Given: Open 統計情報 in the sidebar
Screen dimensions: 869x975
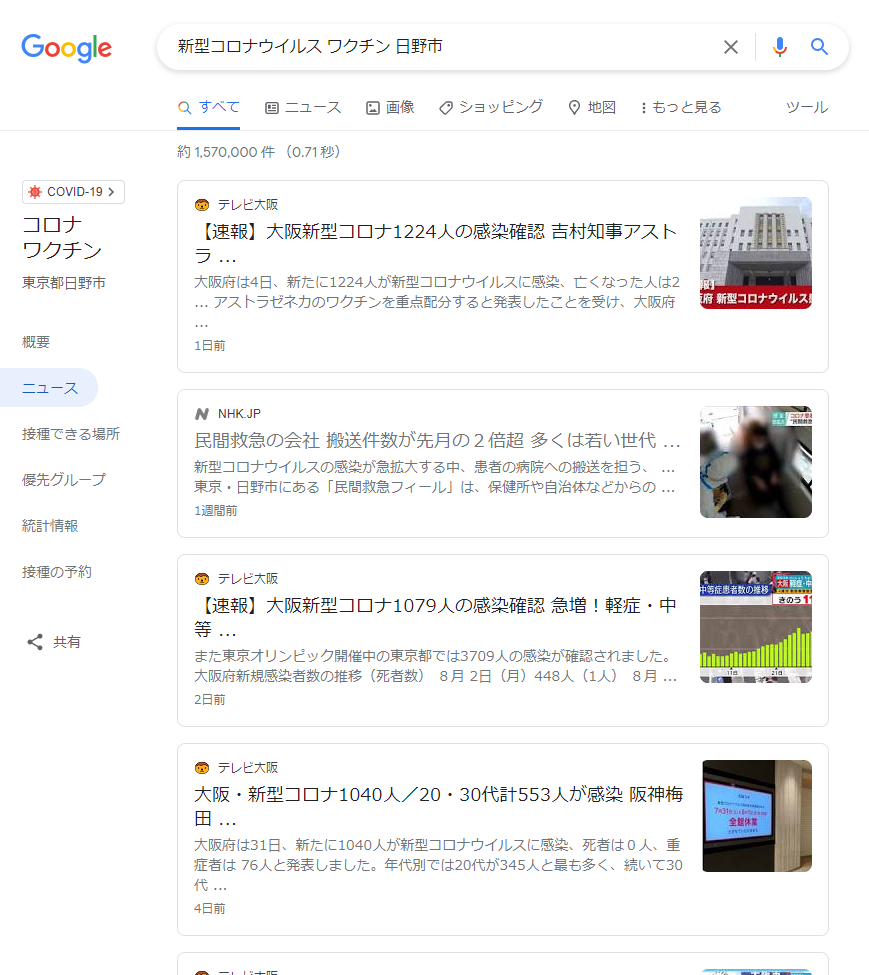Looking at the screenshot, I should (x=50, y=526).
